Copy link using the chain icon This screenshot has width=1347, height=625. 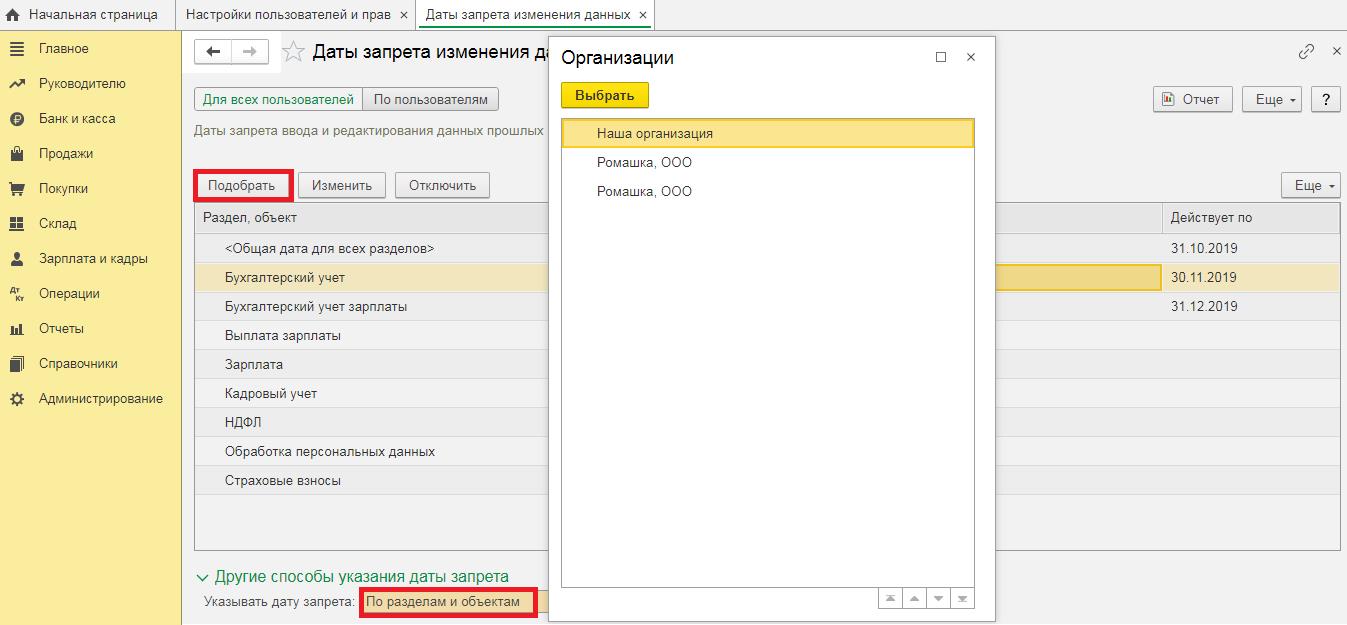point(1306,52)
